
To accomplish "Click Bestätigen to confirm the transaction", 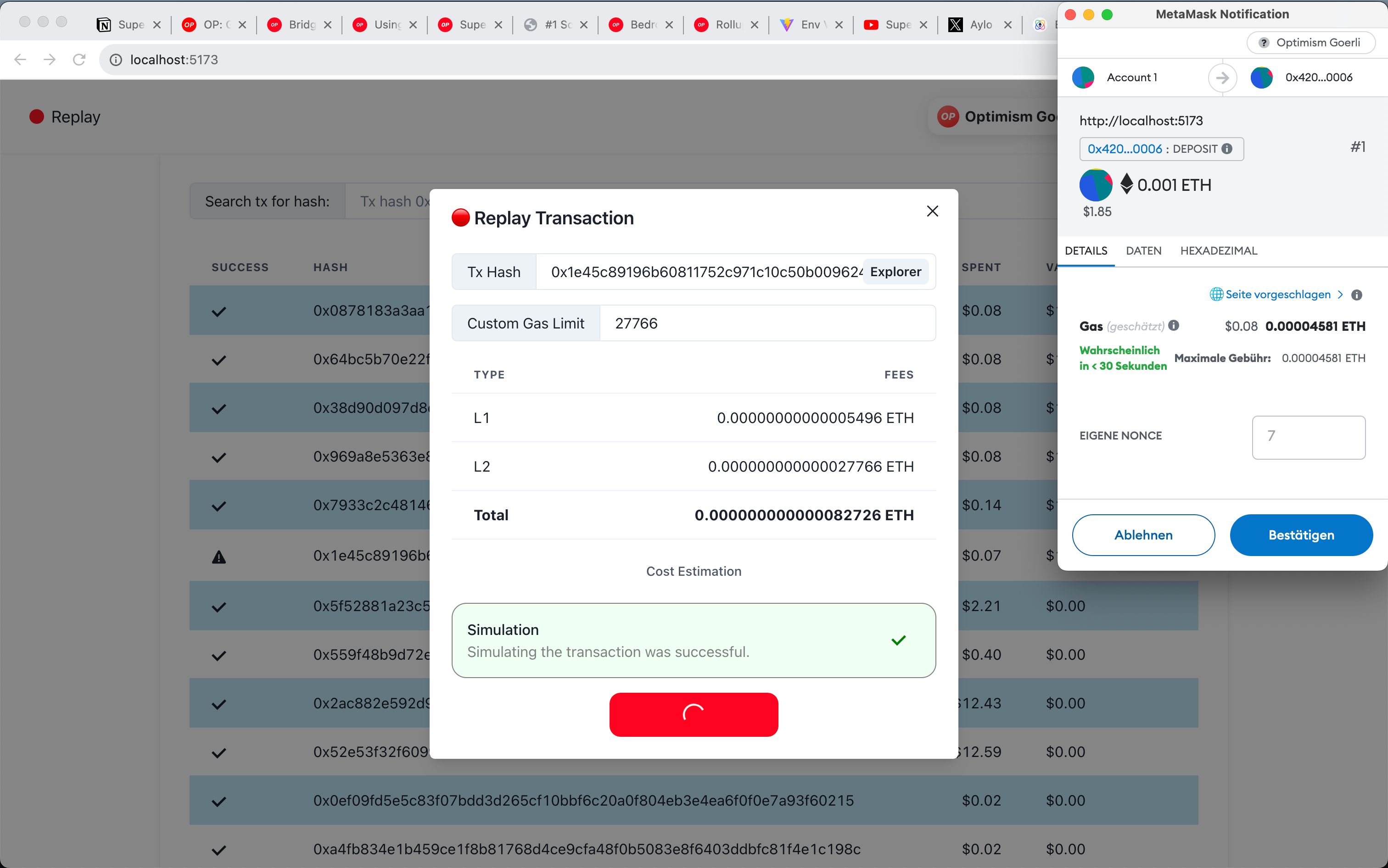I will [x=1300, y=535].
